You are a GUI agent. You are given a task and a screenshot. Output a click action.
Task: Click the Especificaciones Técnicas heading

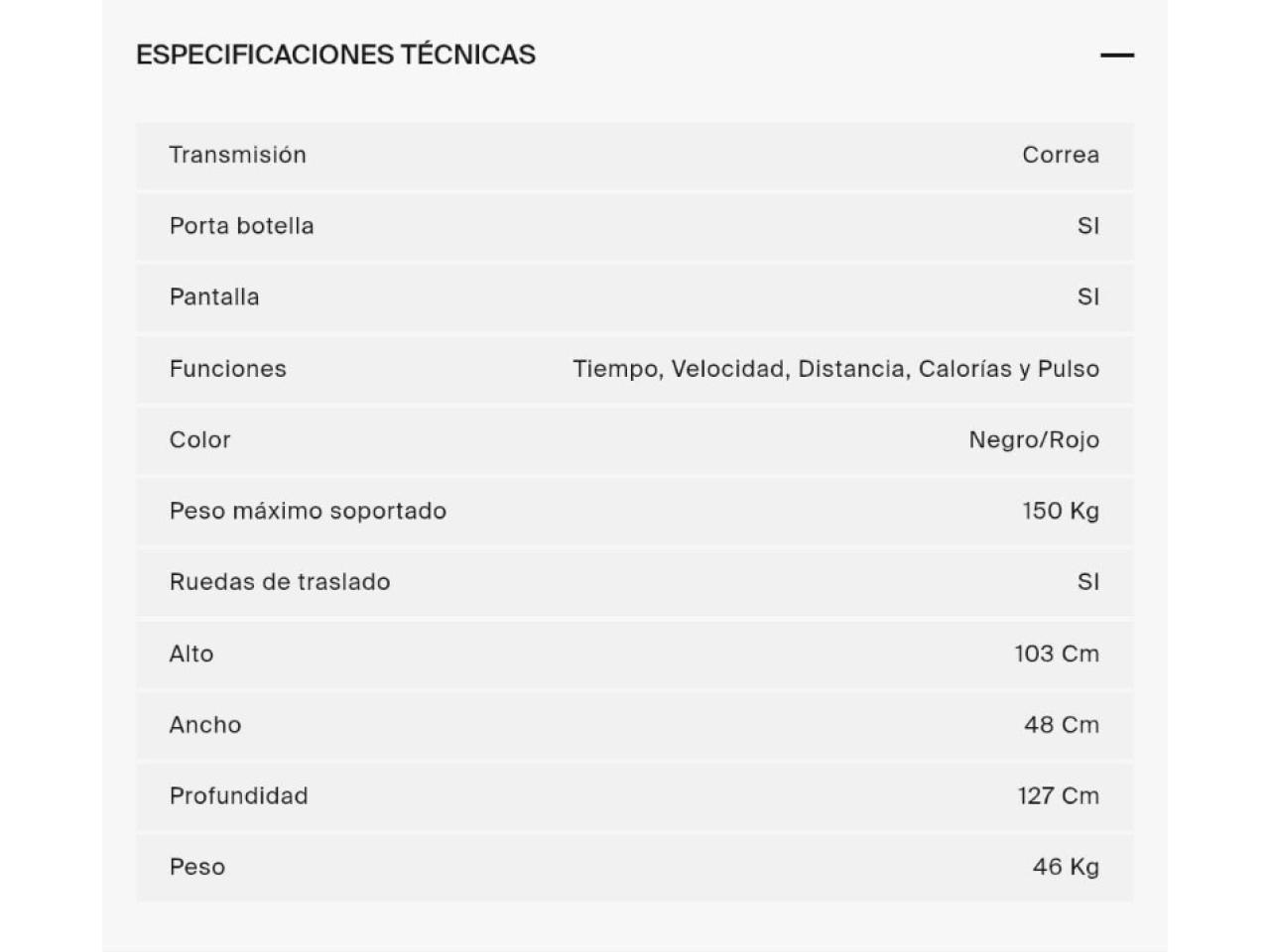tap(335, 55)
